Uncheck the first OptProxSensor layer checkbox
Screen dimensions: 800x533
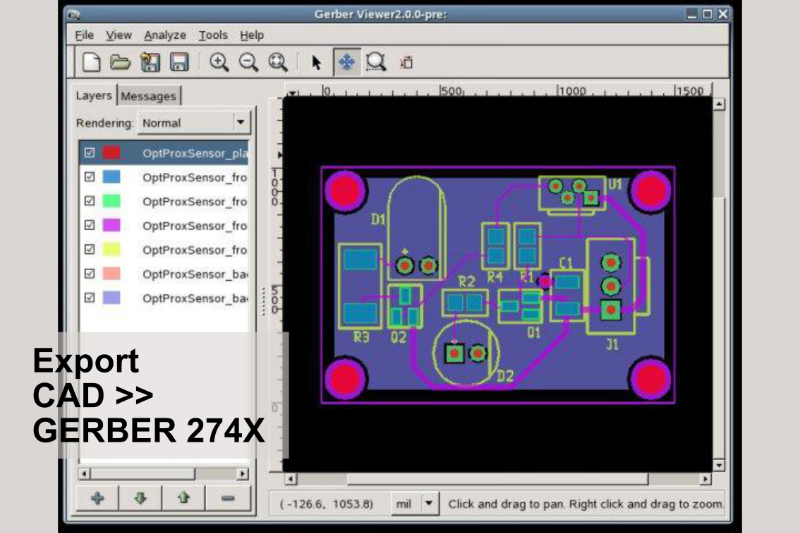tap(90, 153)
